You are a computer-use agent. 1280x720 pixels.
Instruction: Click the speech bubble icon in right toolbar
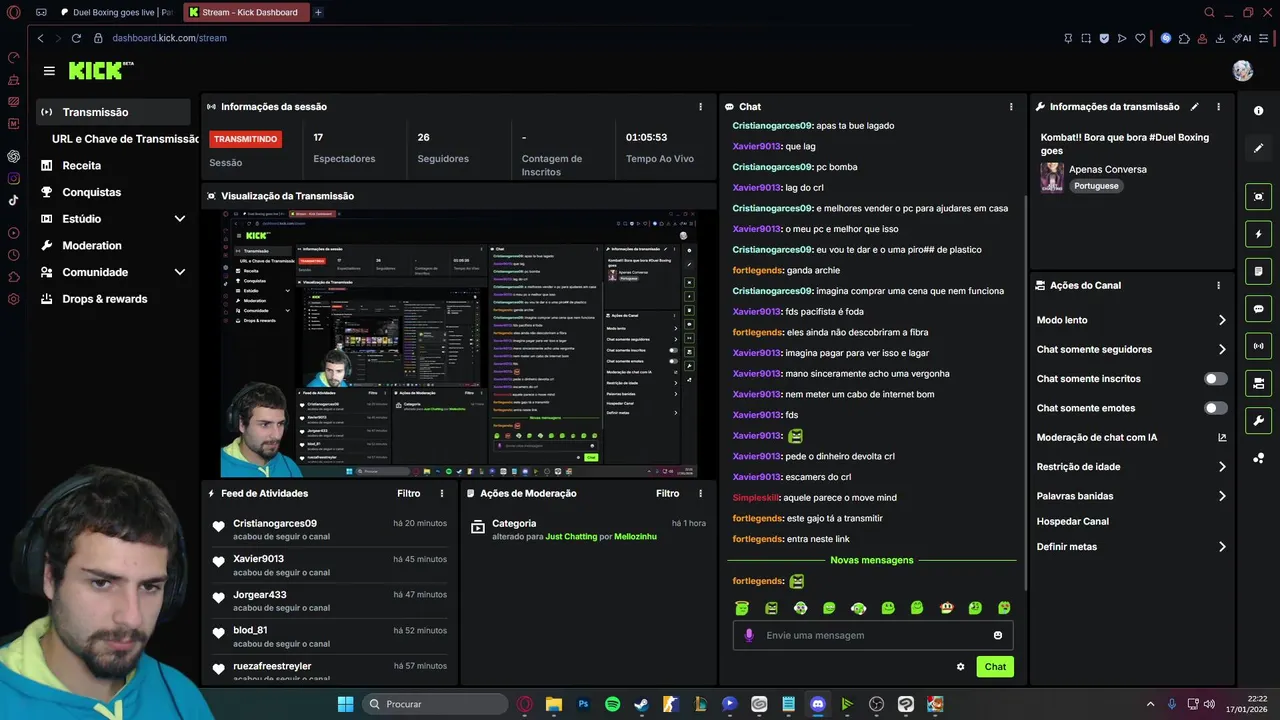[x=1258, y=309]
